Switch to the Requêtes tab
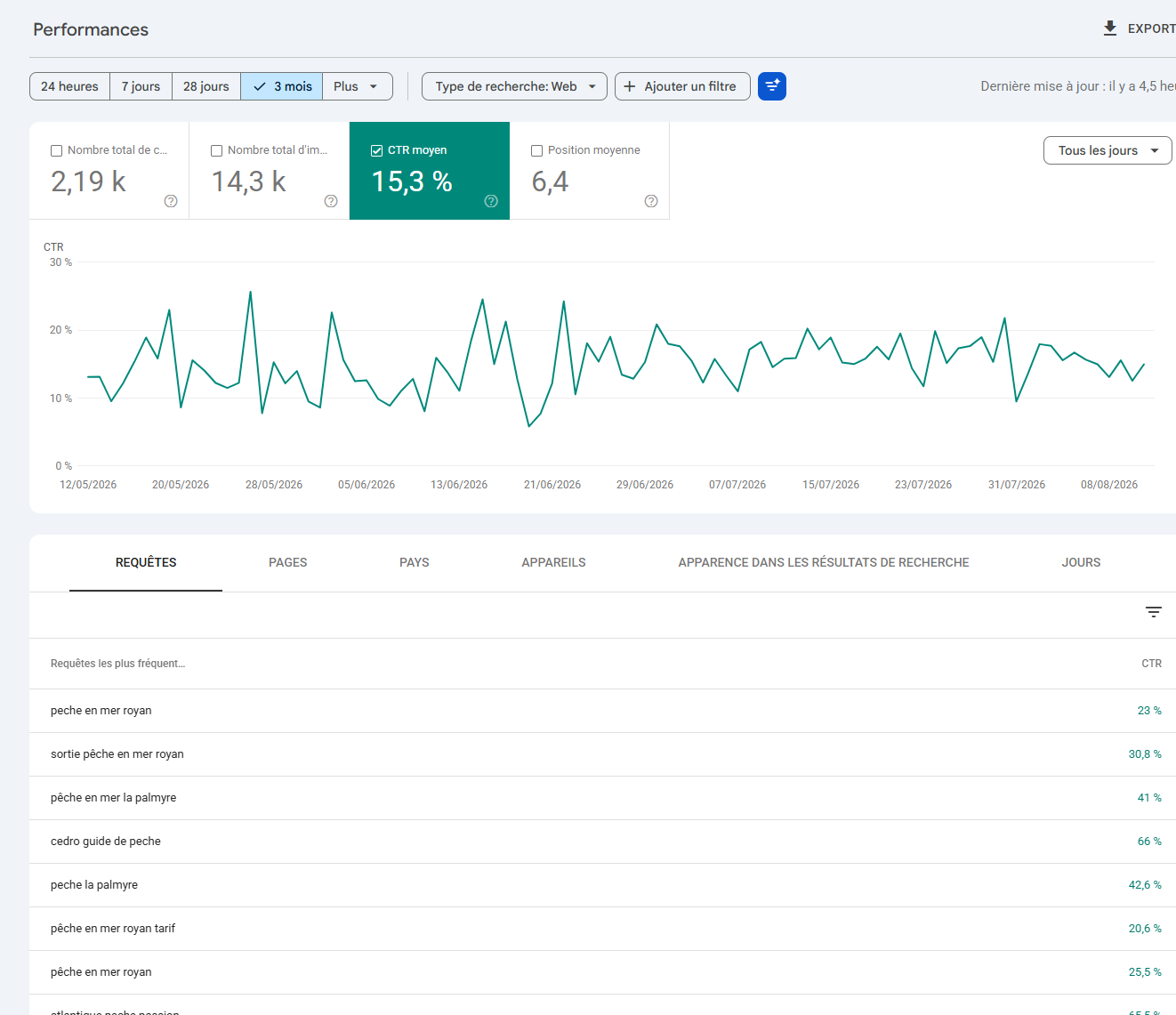Screen dimensions: 1176x1015 point(146,562)
